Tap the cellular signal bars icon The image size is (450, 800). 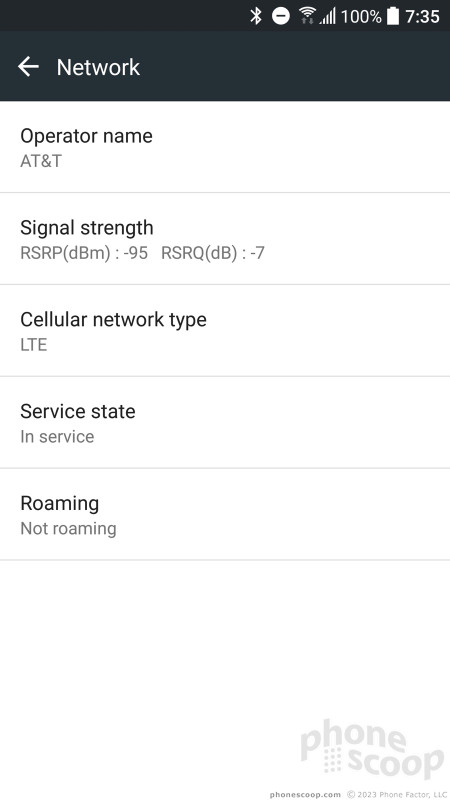click(x=328, y=16)
